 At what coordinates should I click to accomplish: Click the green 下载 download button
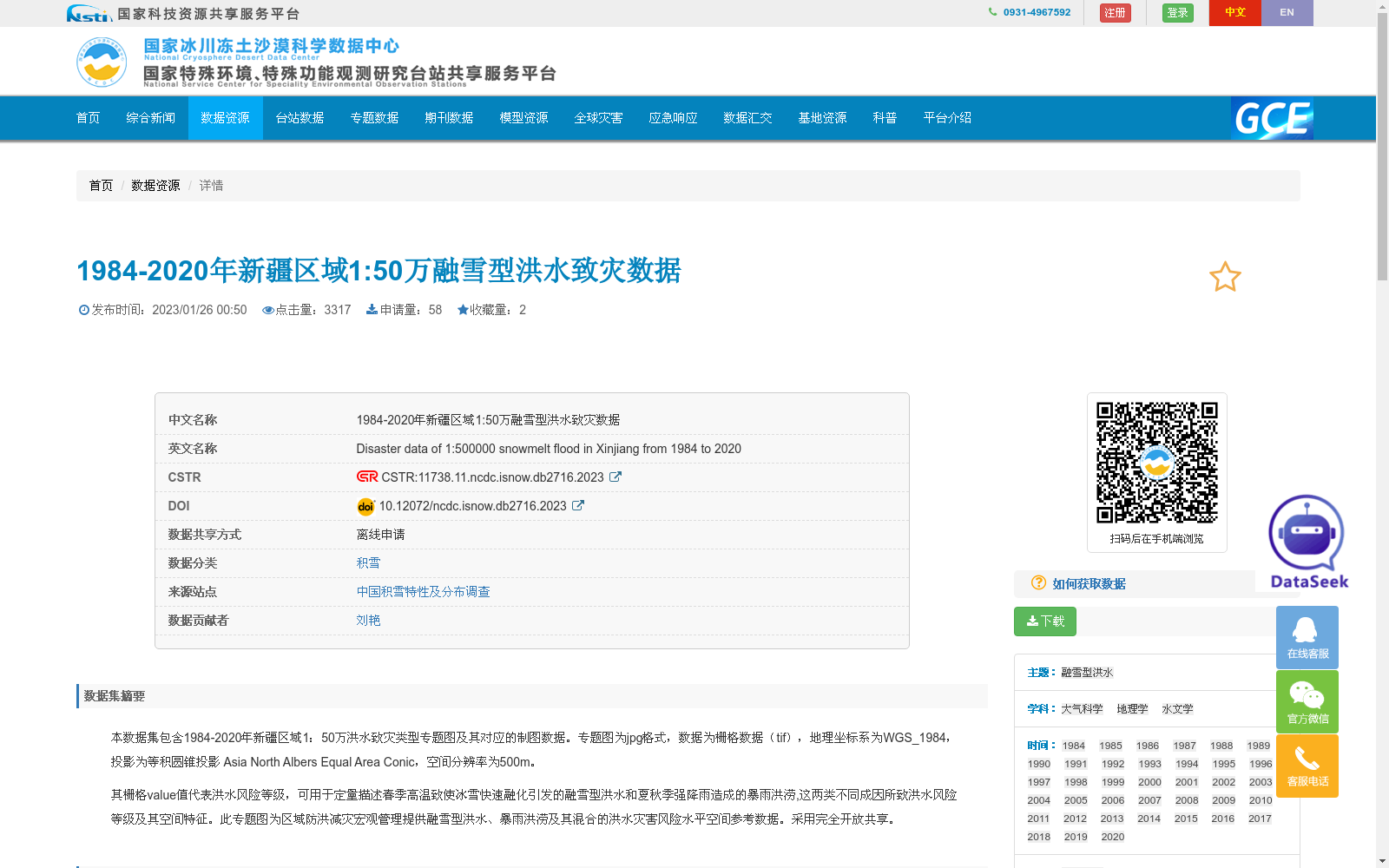[x=1045, y=621]
